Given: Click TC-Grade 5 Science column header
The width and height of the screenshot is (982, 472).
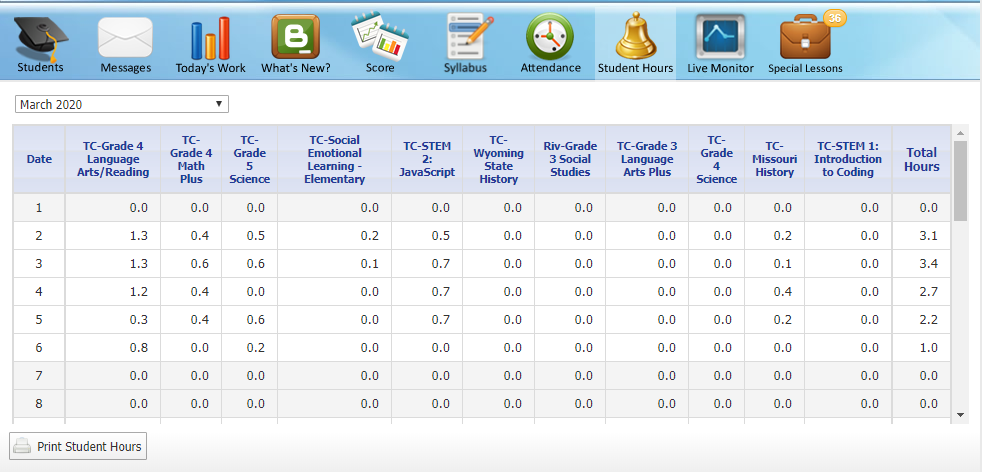Looking at the screenshot, I should 249,159.
